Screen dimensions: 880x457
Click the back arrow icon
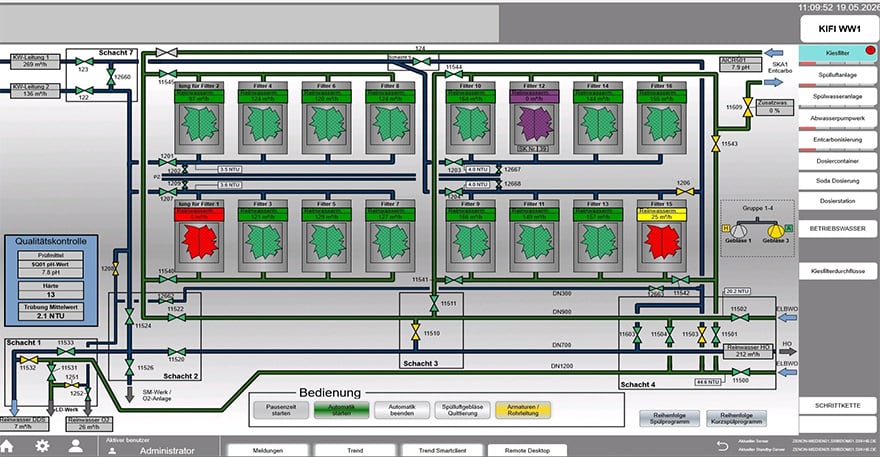pos(723,446)
